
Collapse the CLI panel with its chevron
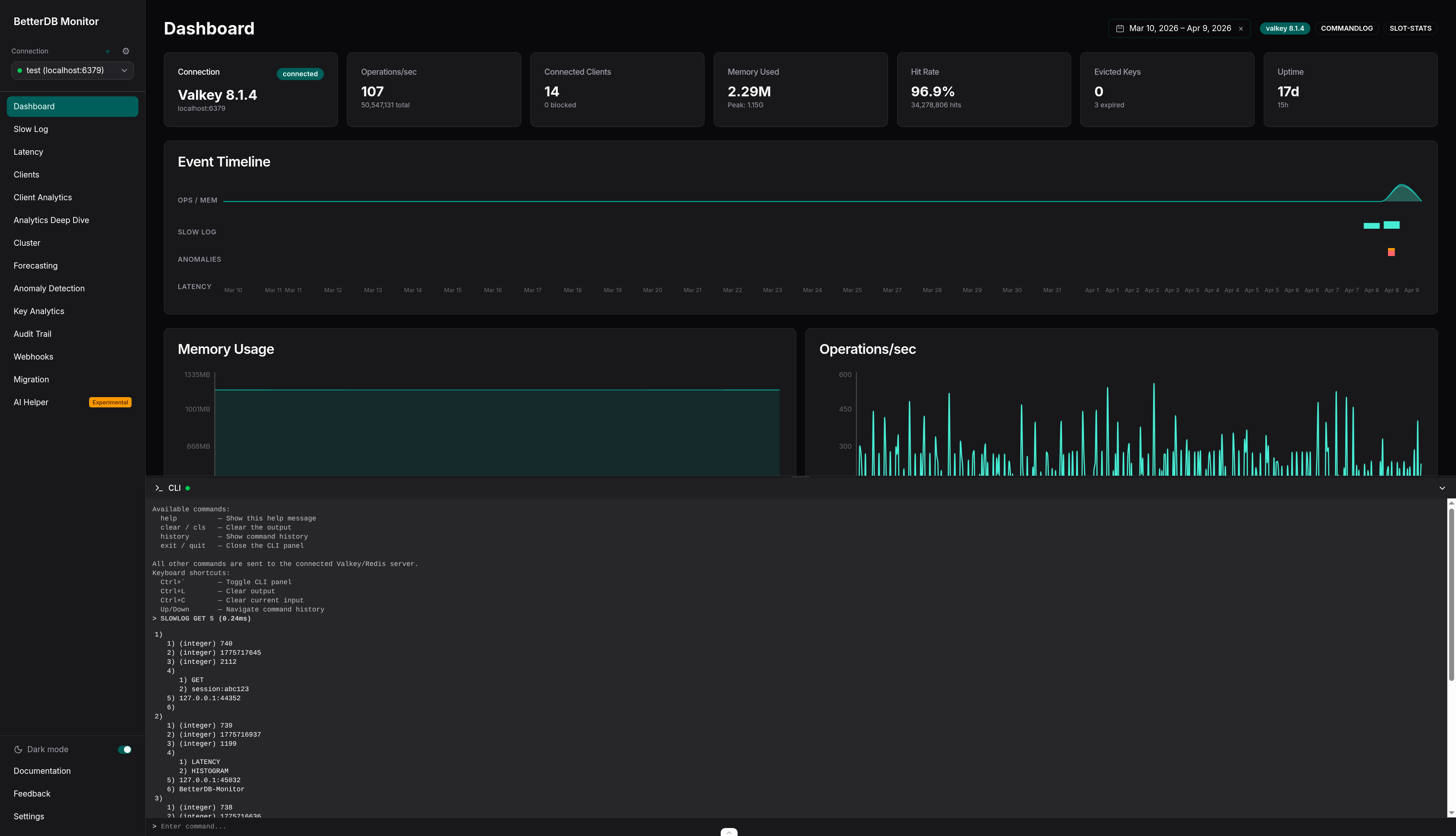click(1442, 487)
